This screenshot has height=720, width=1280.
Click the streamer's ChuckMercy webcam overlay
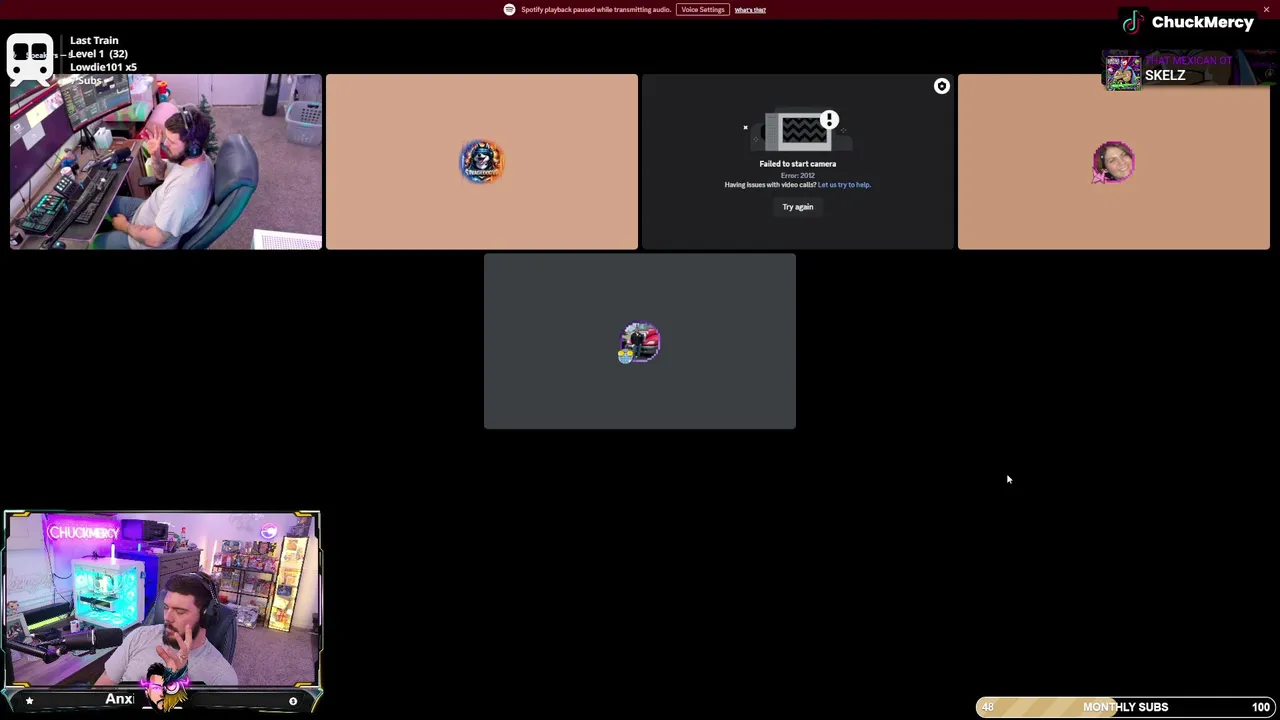[x=162, y=600]
